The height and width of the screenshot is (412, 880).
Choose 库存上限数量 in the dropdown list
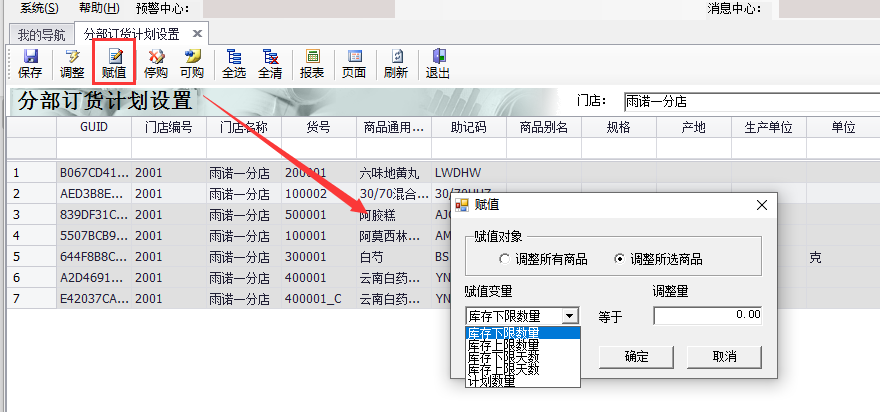(522, 345)
